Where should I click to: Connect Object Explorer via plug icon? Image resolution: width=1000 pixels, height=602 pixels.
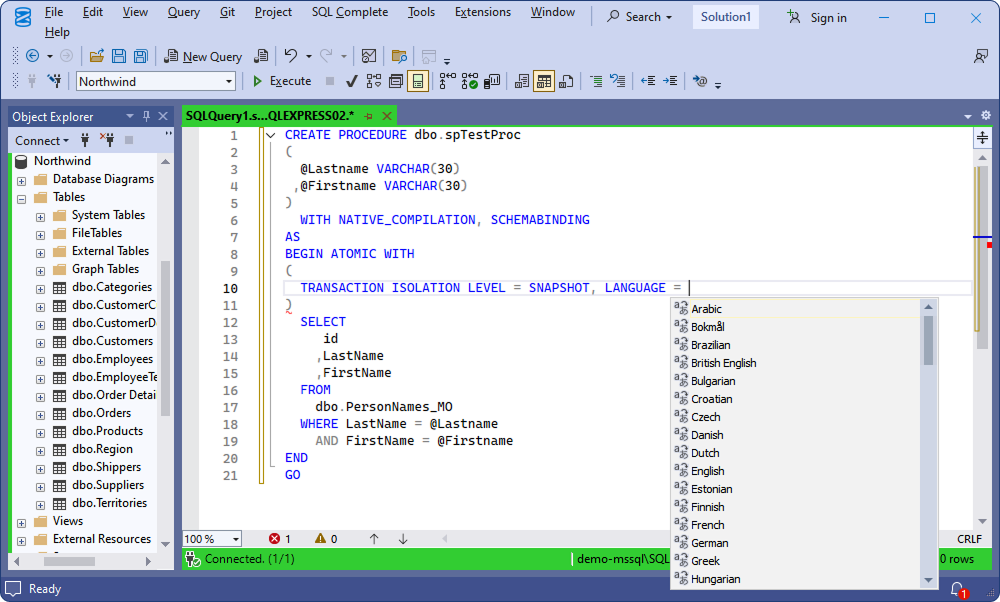pos(85,140)
